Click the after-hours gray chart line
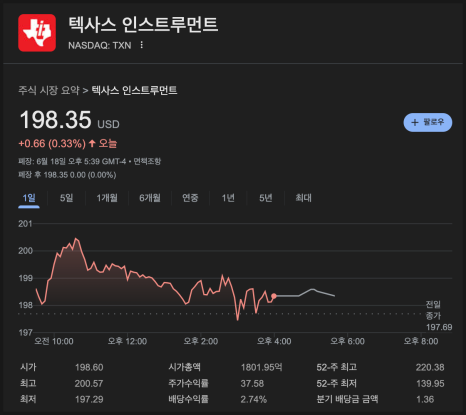 (x=305, y=293)
